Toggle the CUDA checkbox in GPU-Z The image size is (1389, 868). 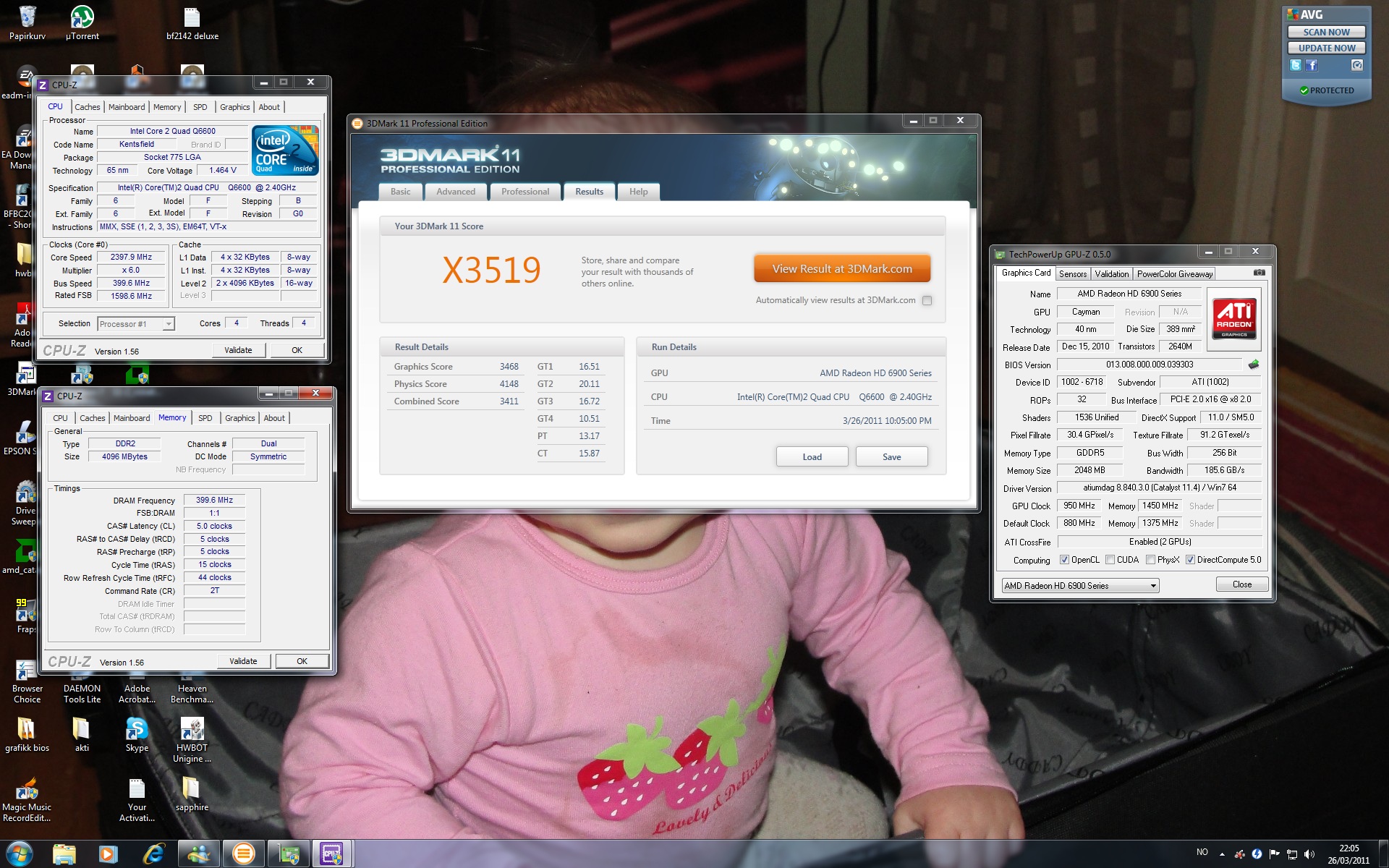1110,560
